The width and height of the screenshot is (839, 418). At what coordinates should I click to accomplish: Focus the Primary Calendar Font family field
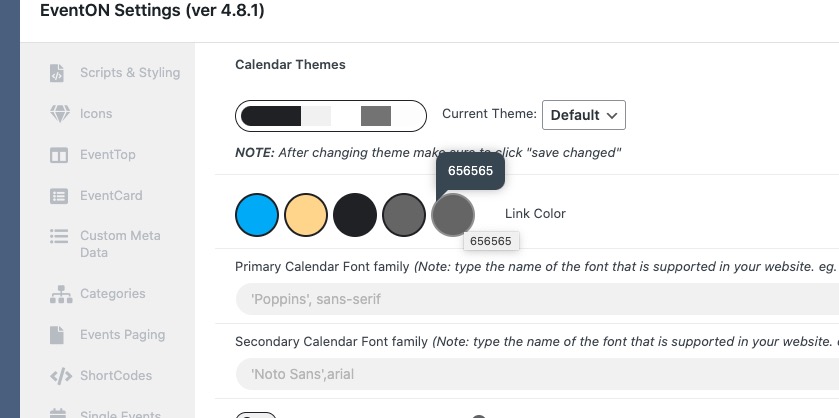[x=537, y=299]
